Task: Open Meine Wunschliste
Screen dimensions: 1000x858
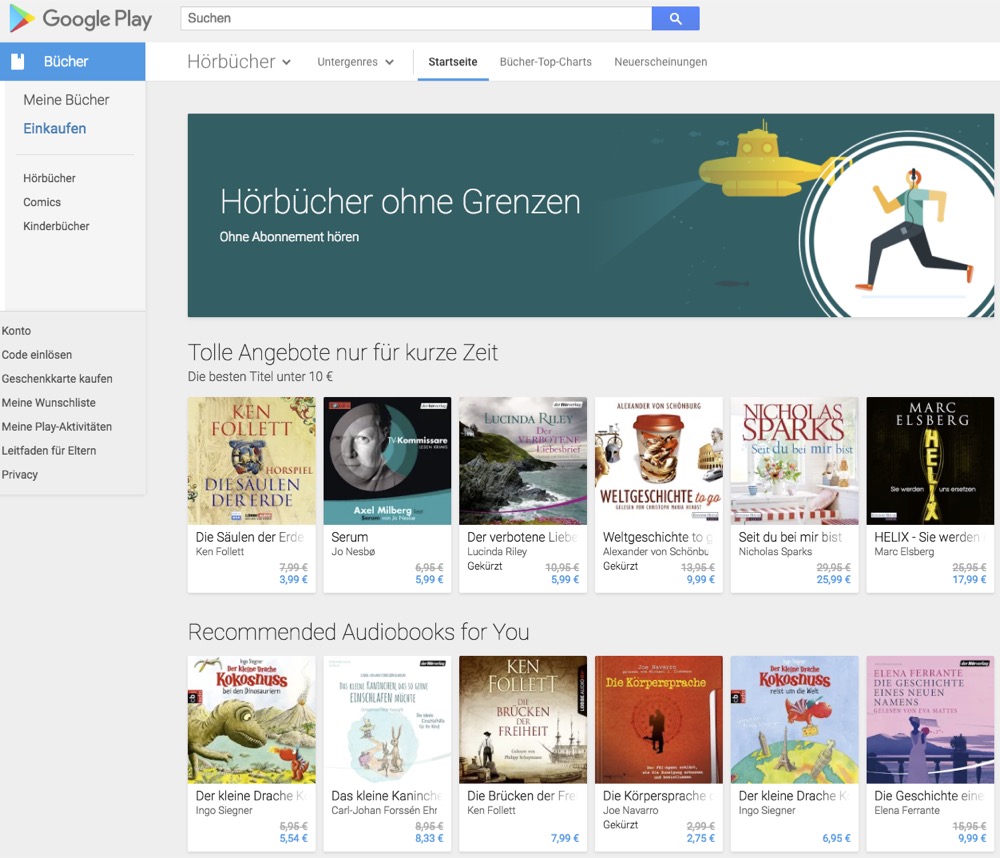Action: click(49, 403)
